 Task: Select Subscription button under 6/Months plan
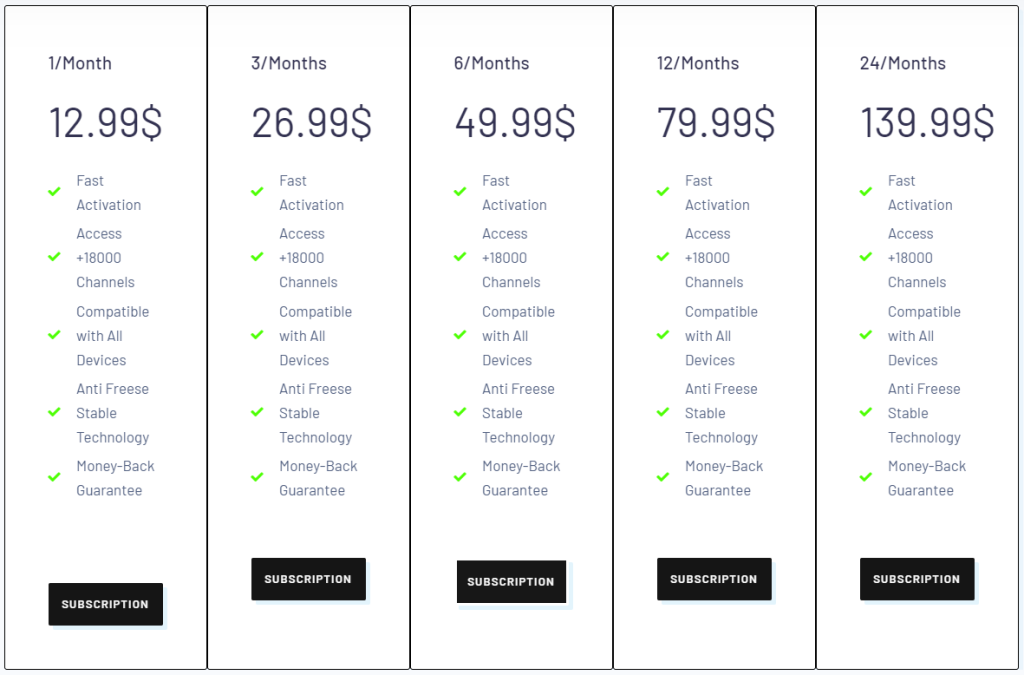coord(511,581)
